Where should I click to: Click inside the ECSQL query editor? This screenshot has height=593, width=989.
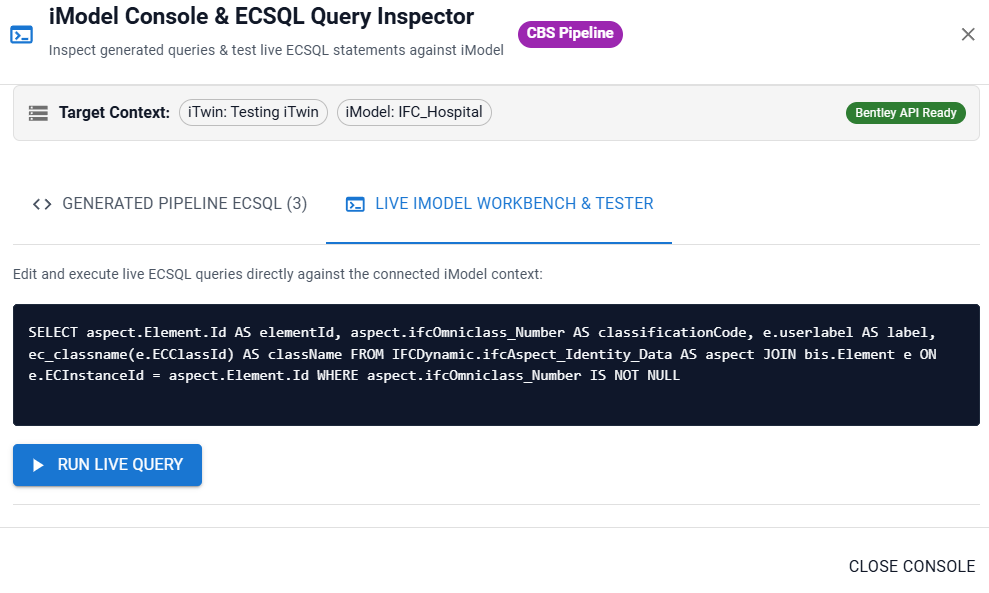[496, 365]
